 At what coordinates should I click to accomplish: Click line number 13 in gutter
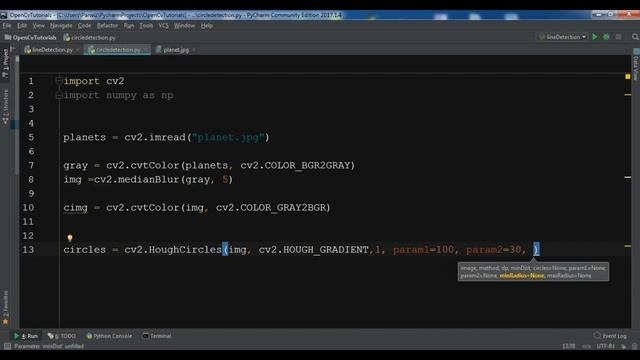coord(28,250)
